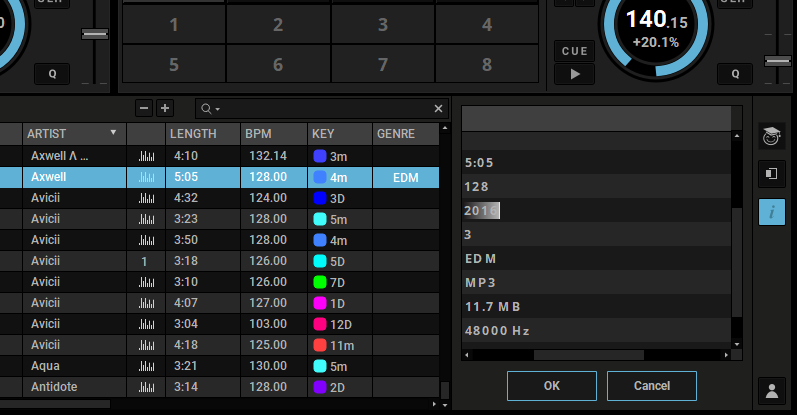Click the 132.14 BPM cell

point(274,156)
